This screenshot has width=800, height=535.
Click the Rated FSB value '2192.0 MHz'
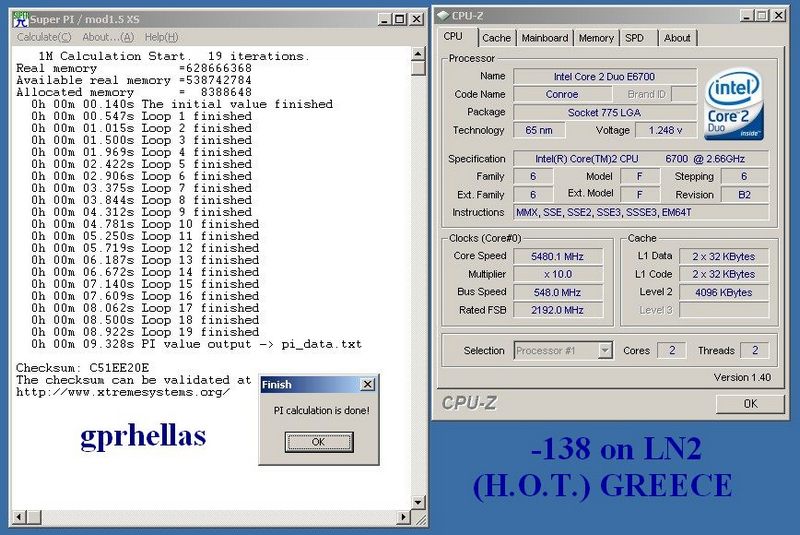558,310
